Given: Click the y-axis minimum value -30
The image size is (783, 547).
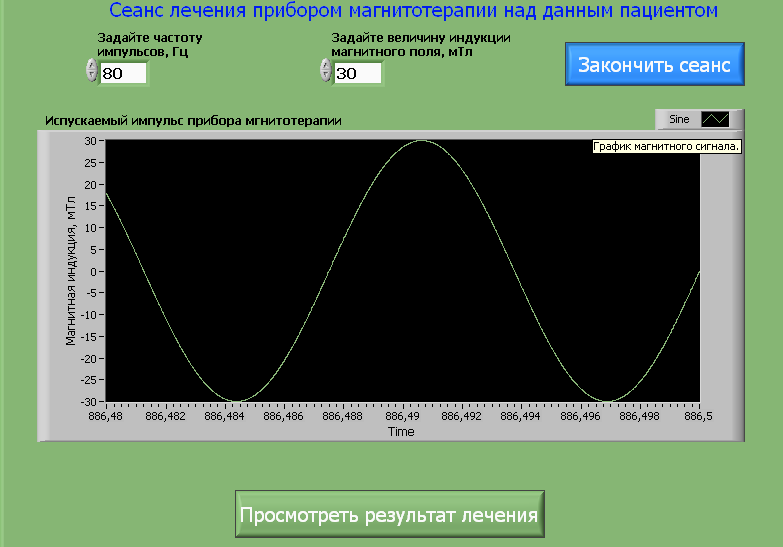Looking at the screenshot, I should [88, 402].
